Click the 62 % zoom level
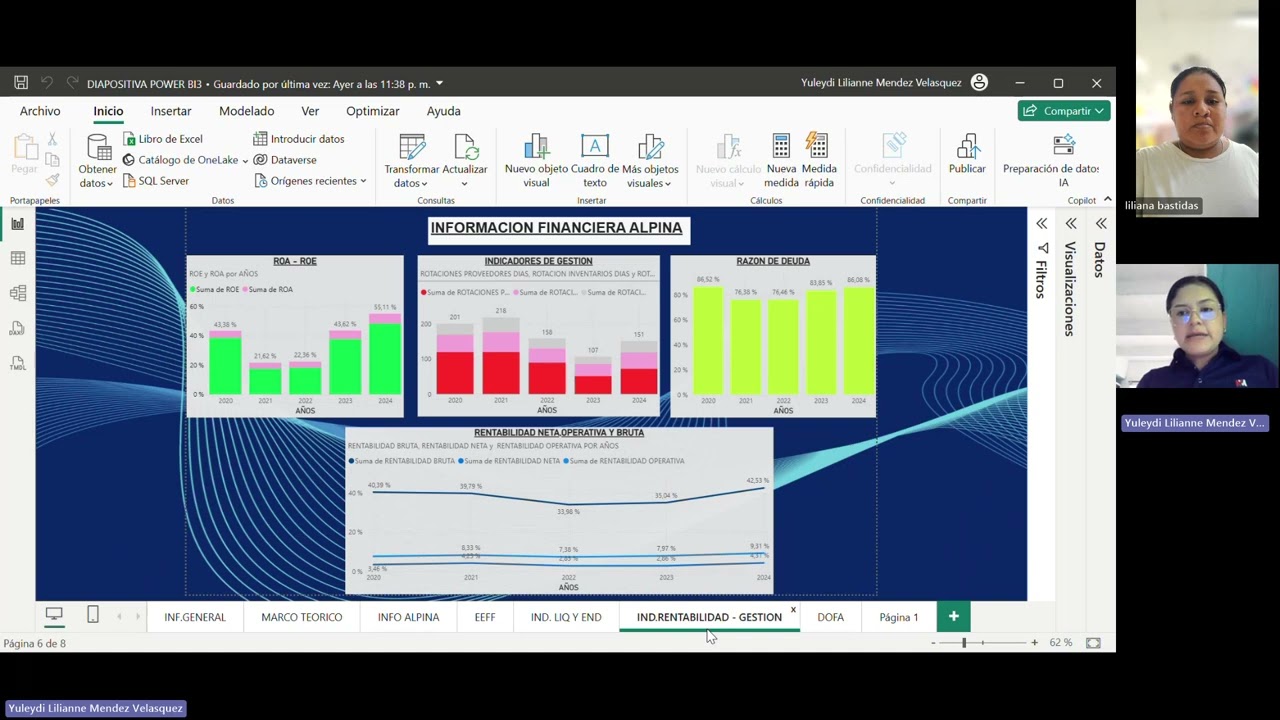The image size is (1280, 720). point(1061,643)
